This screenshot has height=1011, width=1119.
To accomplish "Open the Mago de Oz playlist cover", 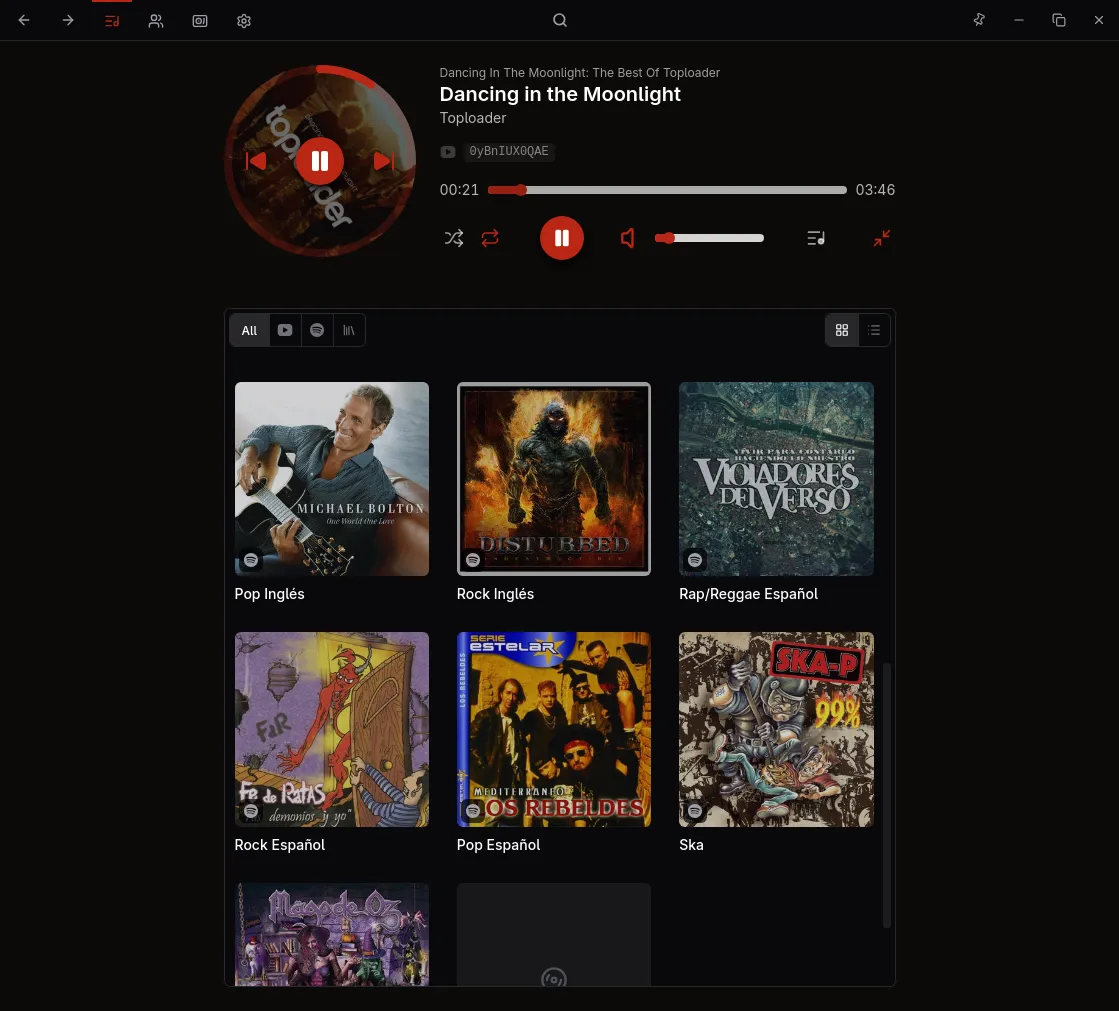I will 332,935.
